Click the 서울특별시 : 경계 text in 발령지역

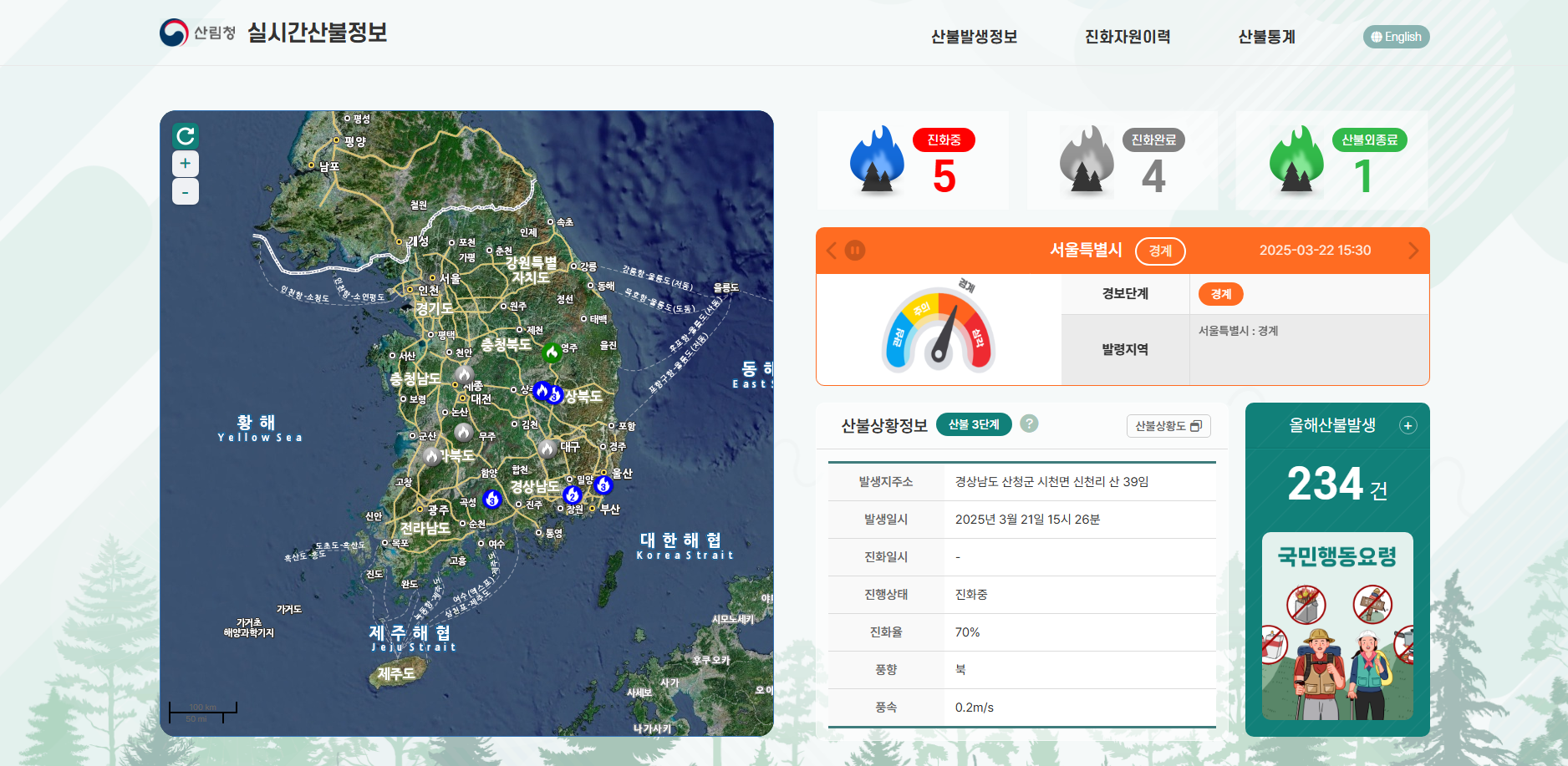tap(1238, 331)
